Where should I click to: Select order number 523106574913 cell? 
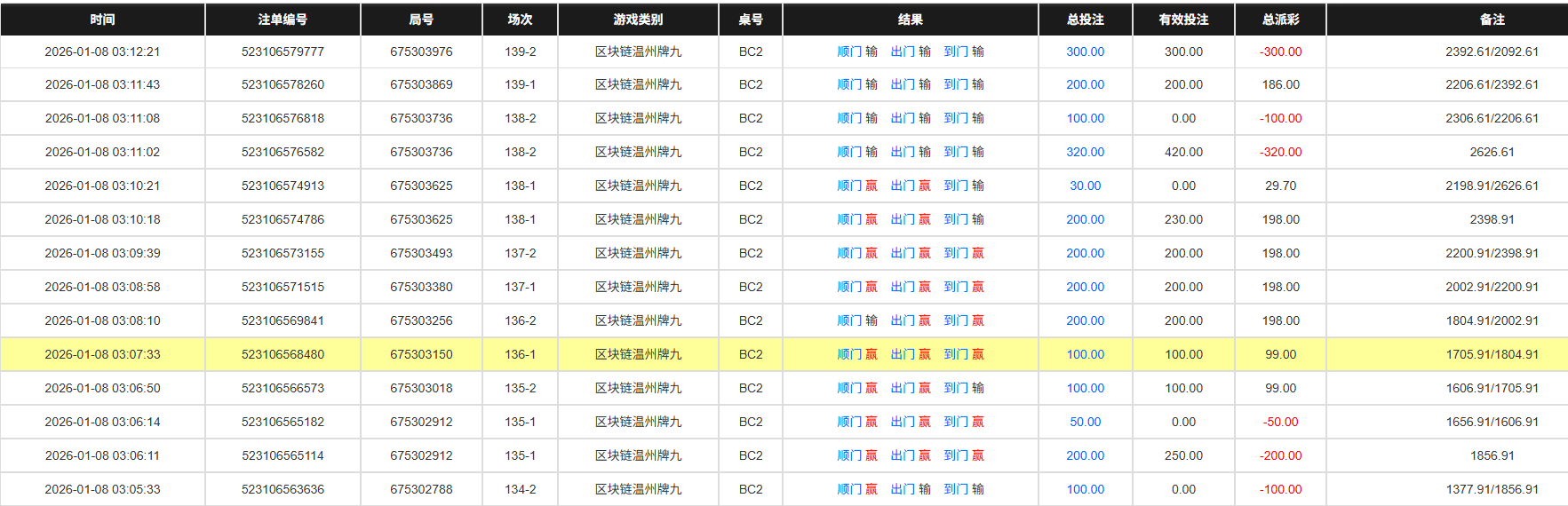(283, 186)
